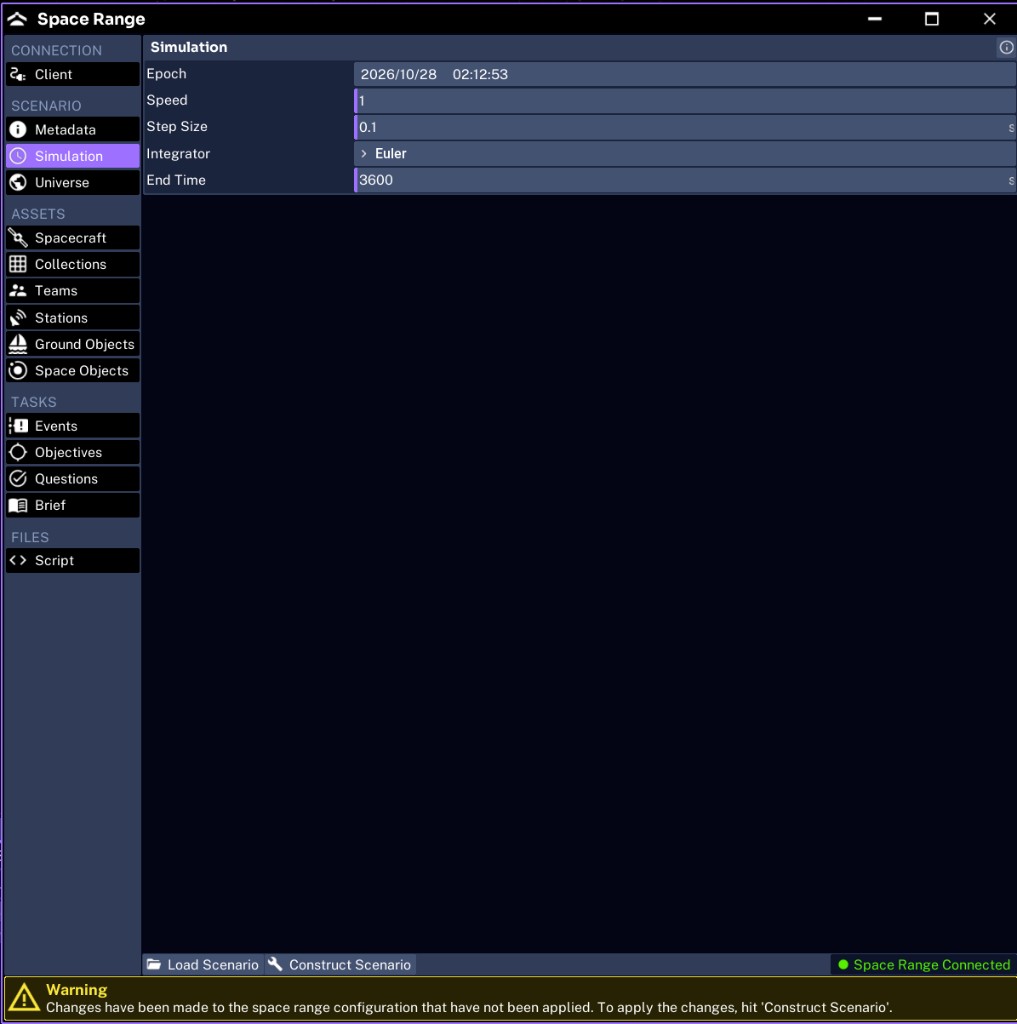The height and width of the screenshot is (1024, 1017).
Task: Select the Collections sidebar item
Action: tap(73, 264)
